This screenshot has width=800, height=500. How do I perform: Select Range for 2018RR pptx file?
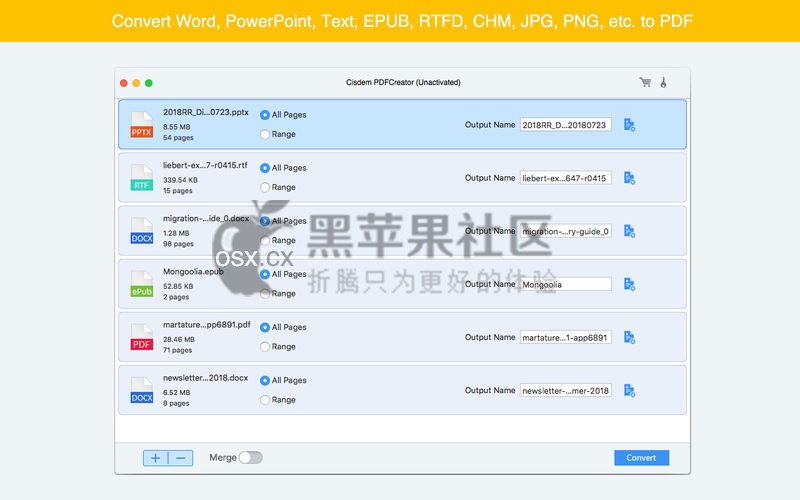[x=265, y=134]
